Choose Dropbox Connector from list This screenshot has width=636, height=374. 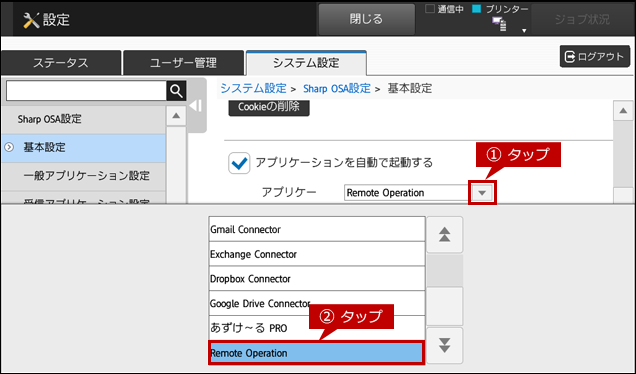(x=317, y=279)
